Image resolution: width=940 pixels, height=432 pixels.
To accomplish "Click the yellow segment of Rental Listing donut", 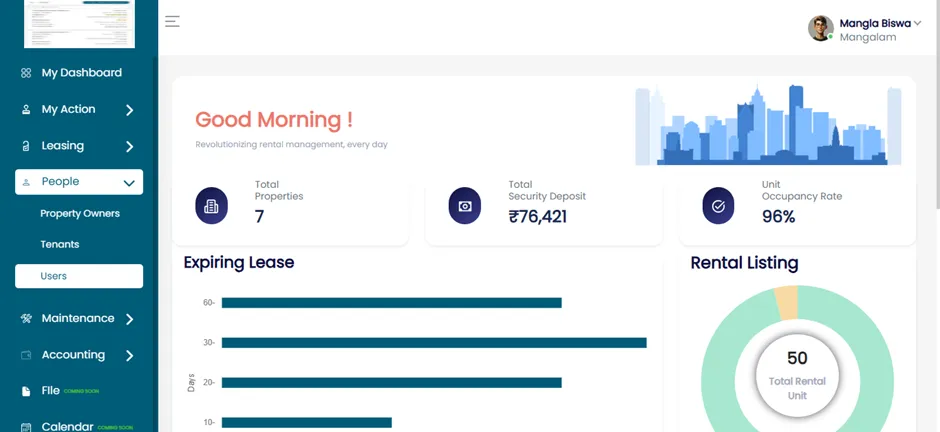I will pyautogui.click(x=787, y=302).
